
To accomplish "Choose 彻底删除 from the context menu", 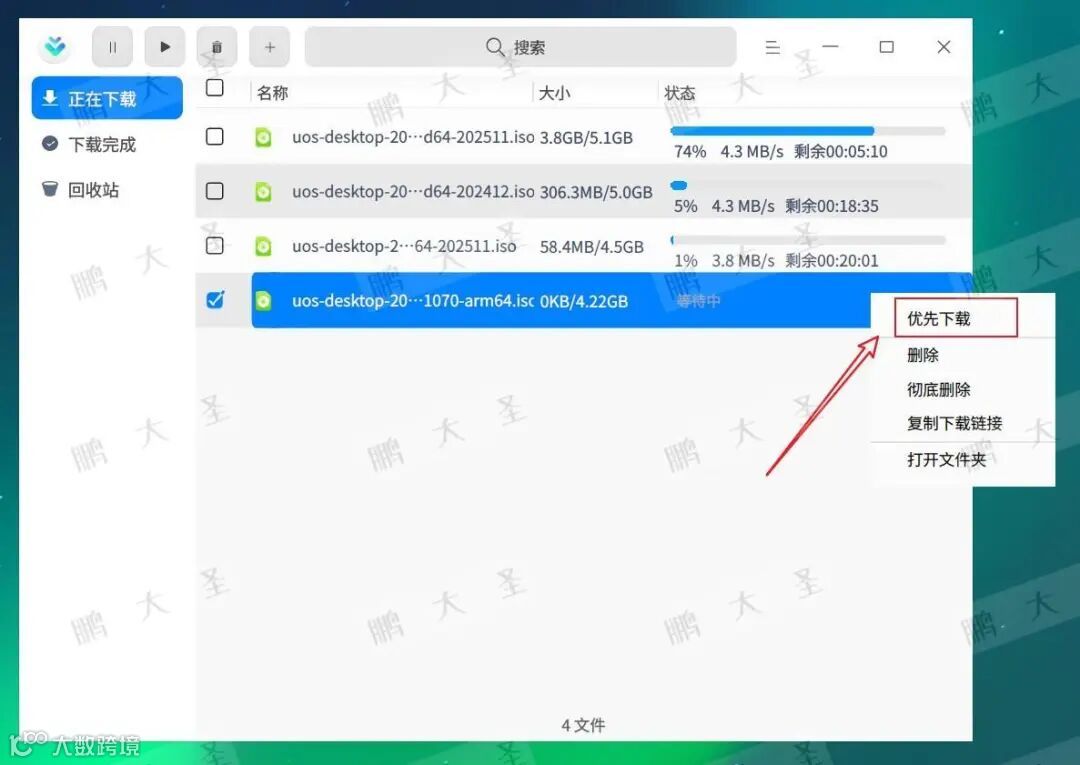I will click(x=938, y=390).
